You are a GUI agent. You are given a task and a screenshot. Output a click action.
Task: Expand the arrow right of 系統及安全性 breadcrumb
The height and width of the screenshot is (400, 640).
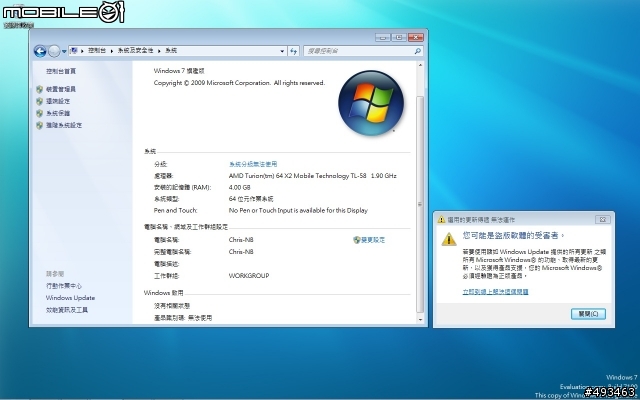click(160, 51)
